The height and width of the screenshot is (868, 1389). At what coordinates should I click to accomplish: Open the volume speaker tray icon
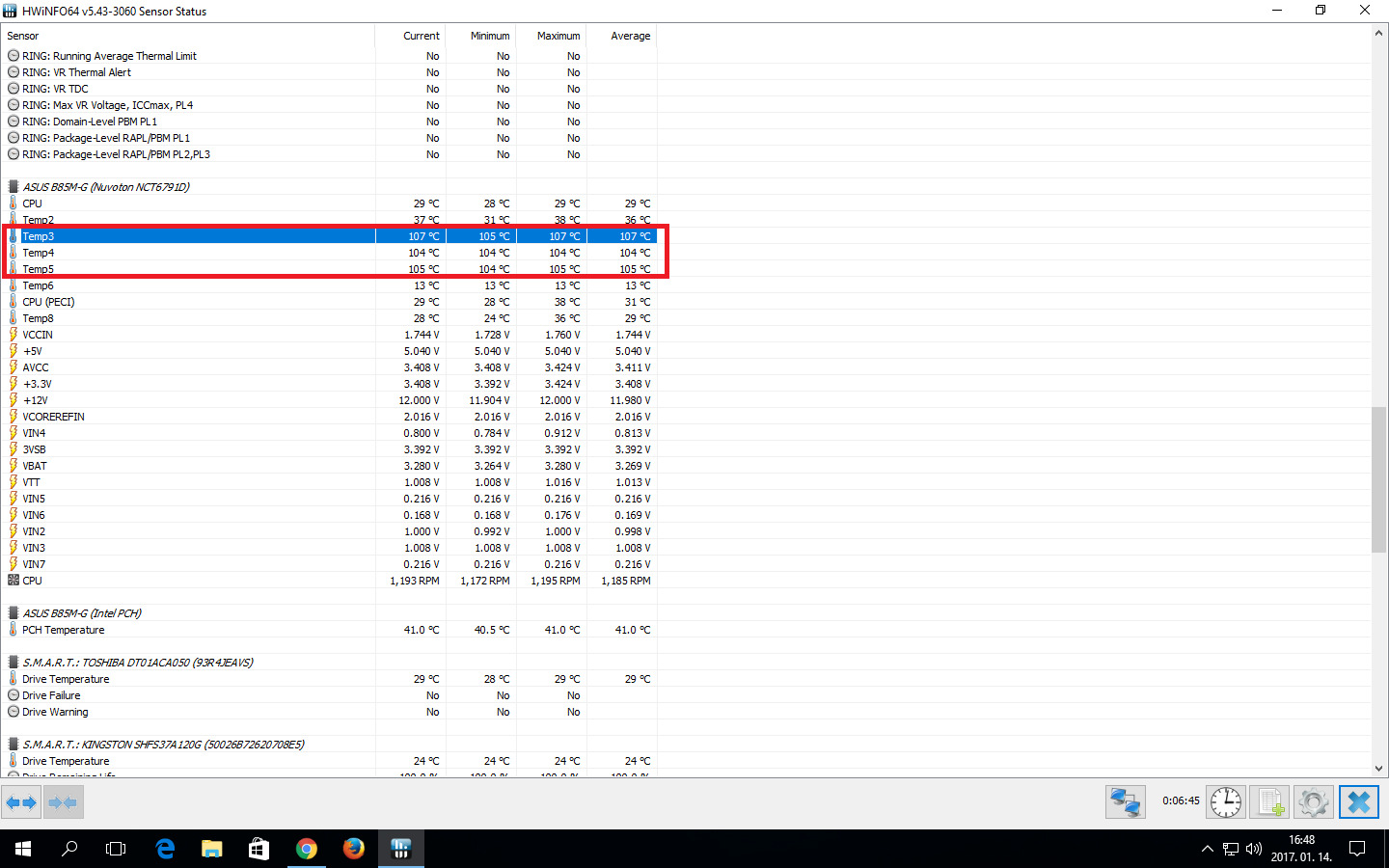[x=1254, y=849]
